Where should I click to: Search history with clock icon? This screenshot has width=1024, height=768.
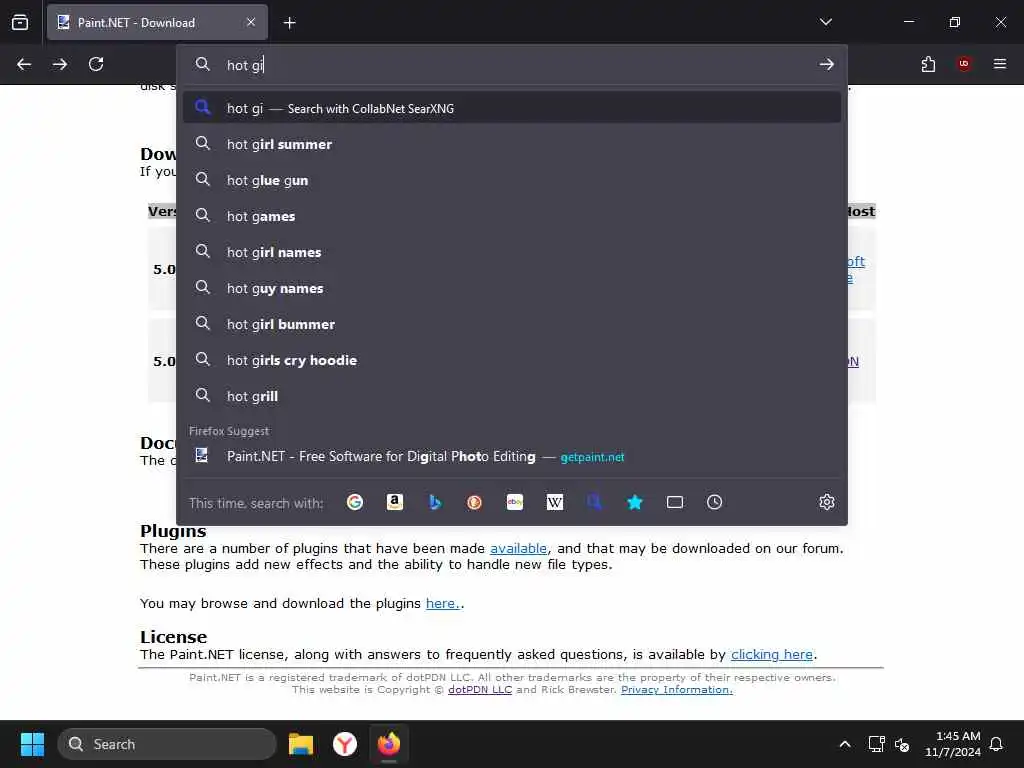714,502
